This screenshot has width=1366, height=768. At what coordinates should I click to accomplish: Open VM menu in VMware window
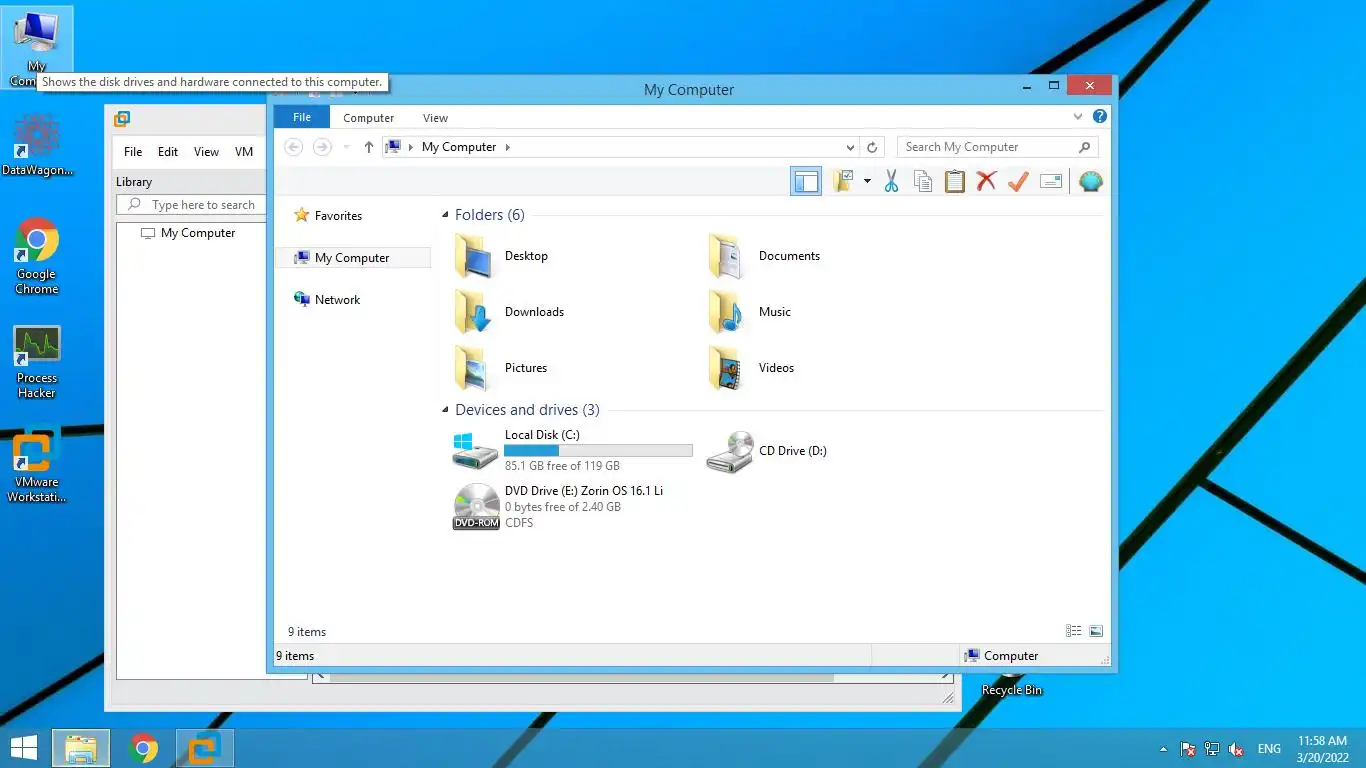pyautogui.click(x=244, y=152)
